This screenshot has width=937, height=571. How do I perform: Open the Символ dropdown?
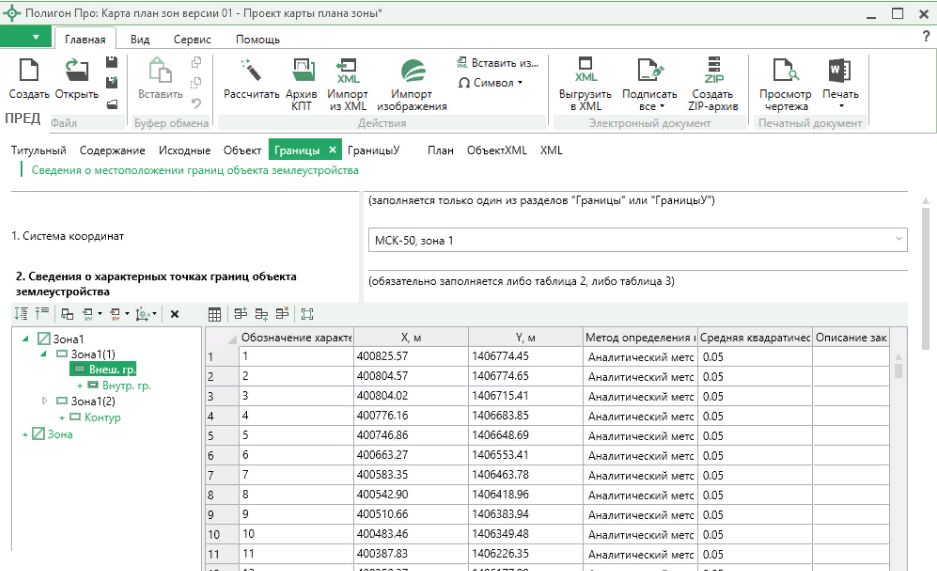(x=491, y=83)
